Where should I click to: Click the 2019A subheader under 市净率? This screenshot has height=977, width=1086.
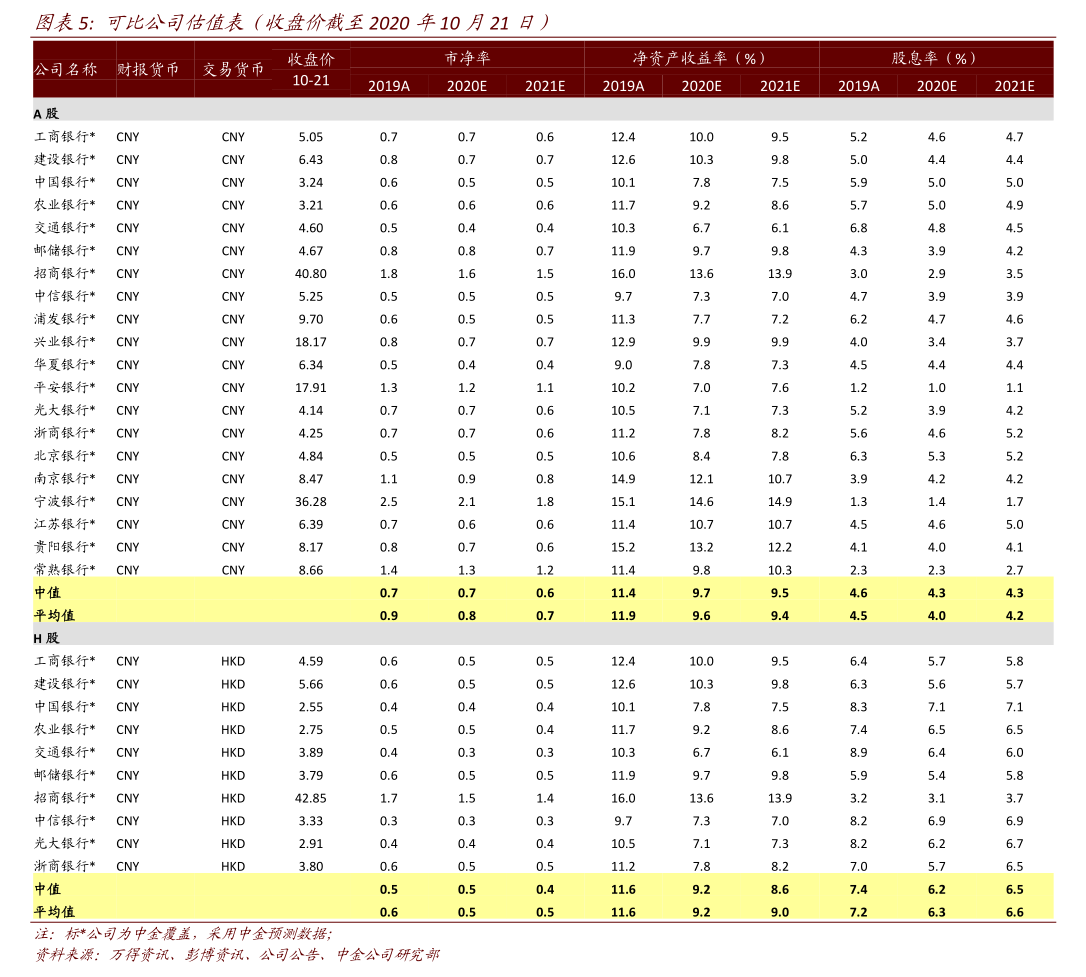click(389, 86)
